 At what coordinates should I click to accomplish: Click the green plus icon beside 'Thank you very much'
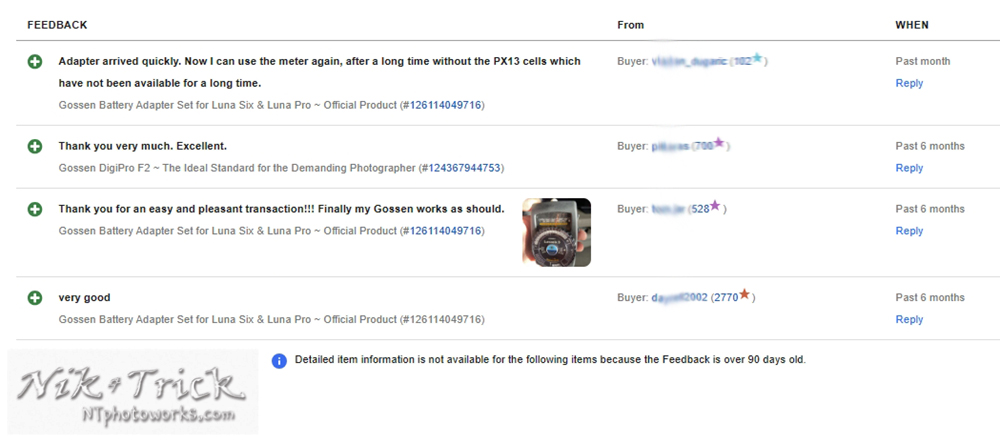coord(35,146)
